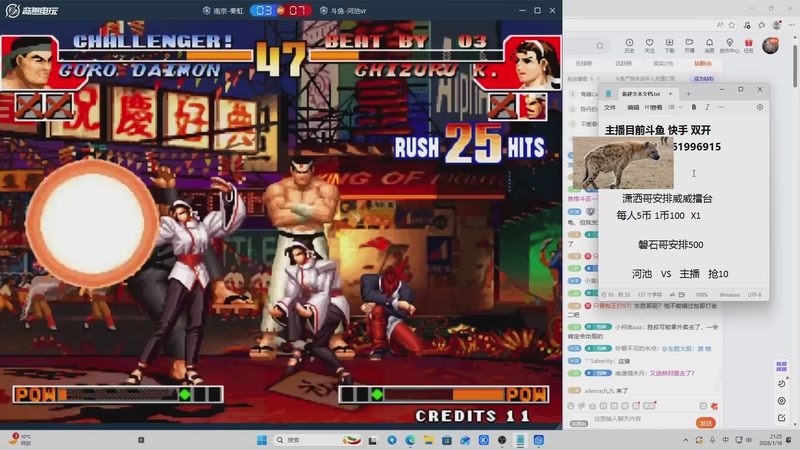Click the megaphone icon in chat toolbar
Image resolution: width=800 pixels, height=450 pixels.
pos(582,406)
